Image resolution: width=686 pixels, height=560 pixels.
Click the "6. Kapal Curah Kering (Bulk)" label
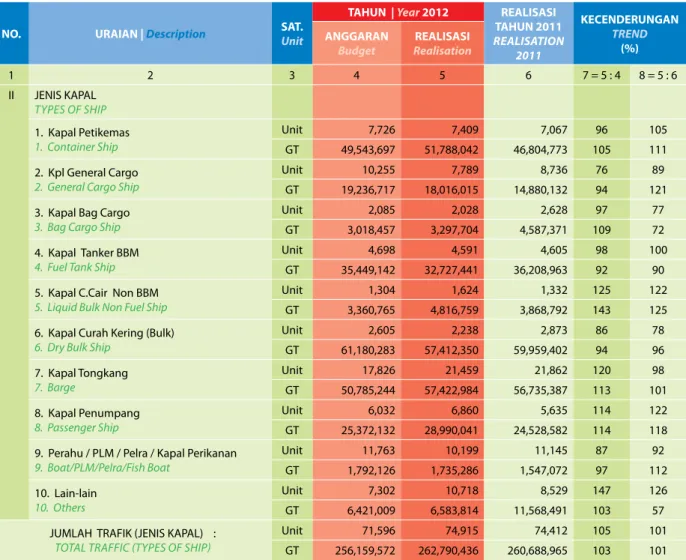click(x=104, y=333)
